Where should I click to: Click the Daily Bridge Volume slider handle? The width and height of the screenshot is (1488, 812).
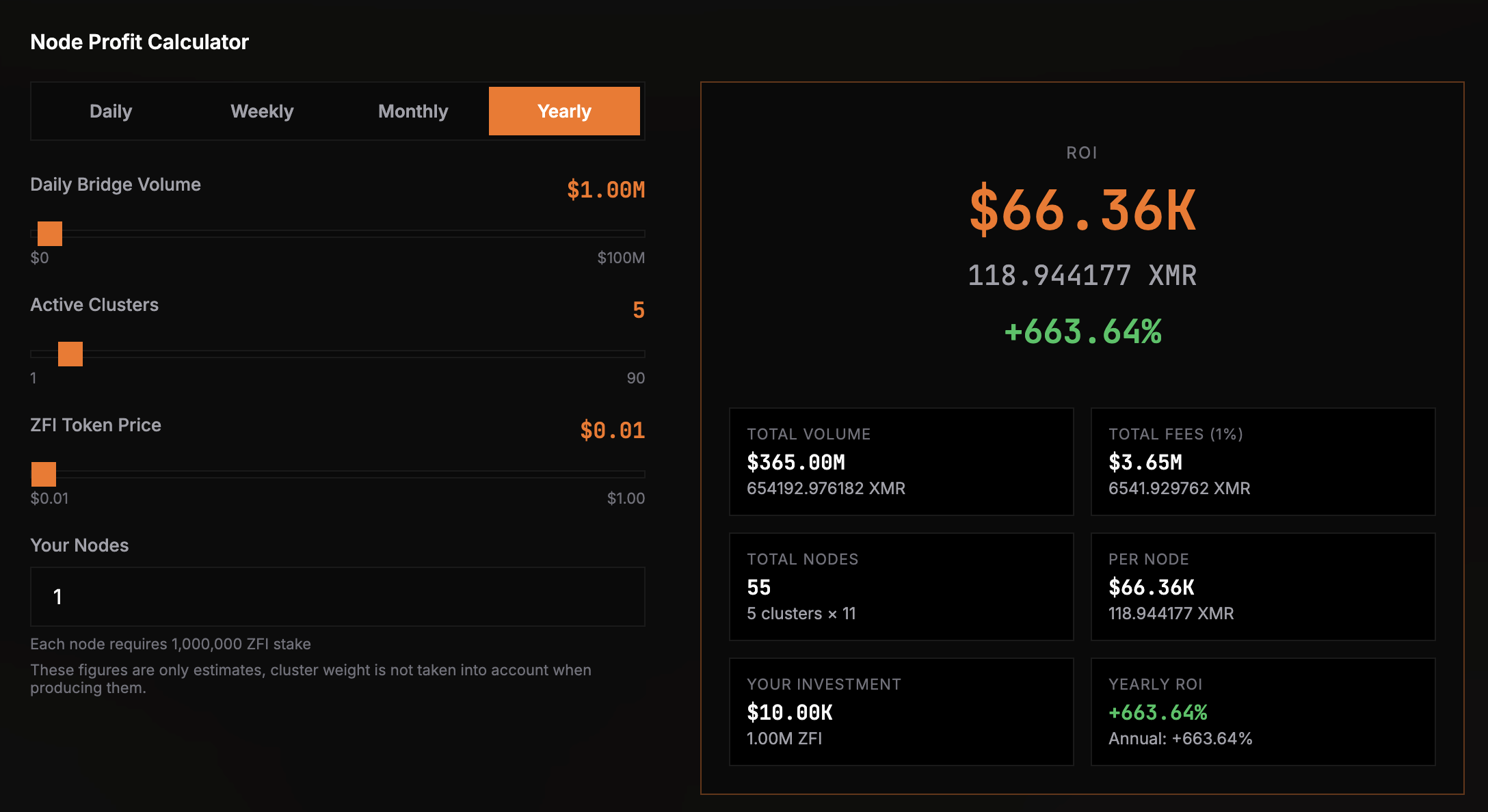coord(50,234)
